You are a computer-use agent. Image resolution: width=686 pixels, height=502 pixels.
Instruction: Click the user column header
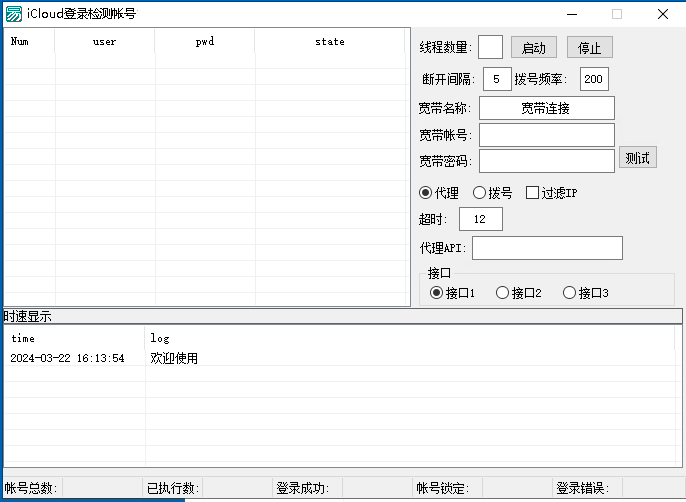(104, 42)
